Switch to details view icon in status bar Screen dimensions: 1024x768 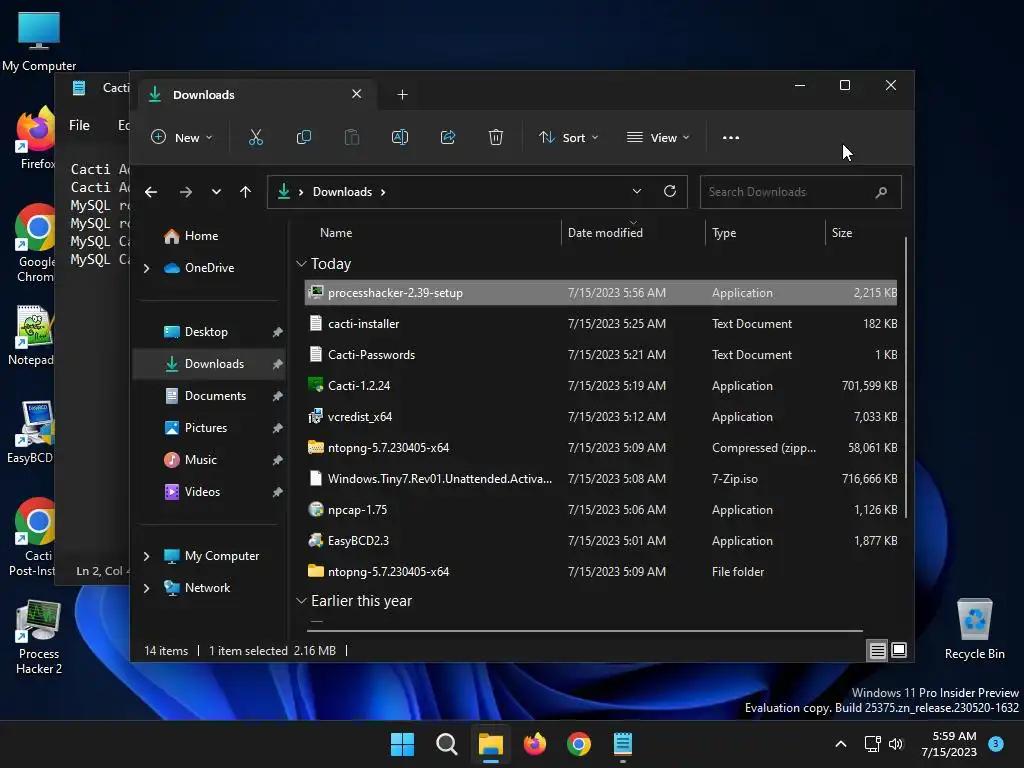coord(877,650)
